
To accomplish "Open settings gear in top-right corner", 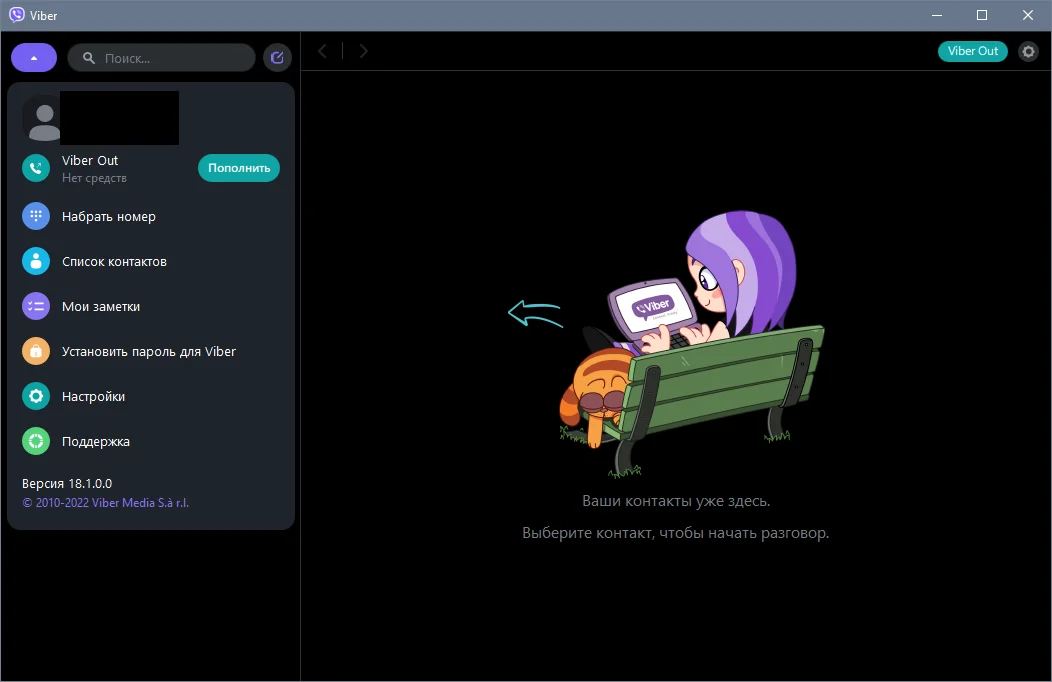I will (1028, 51).
